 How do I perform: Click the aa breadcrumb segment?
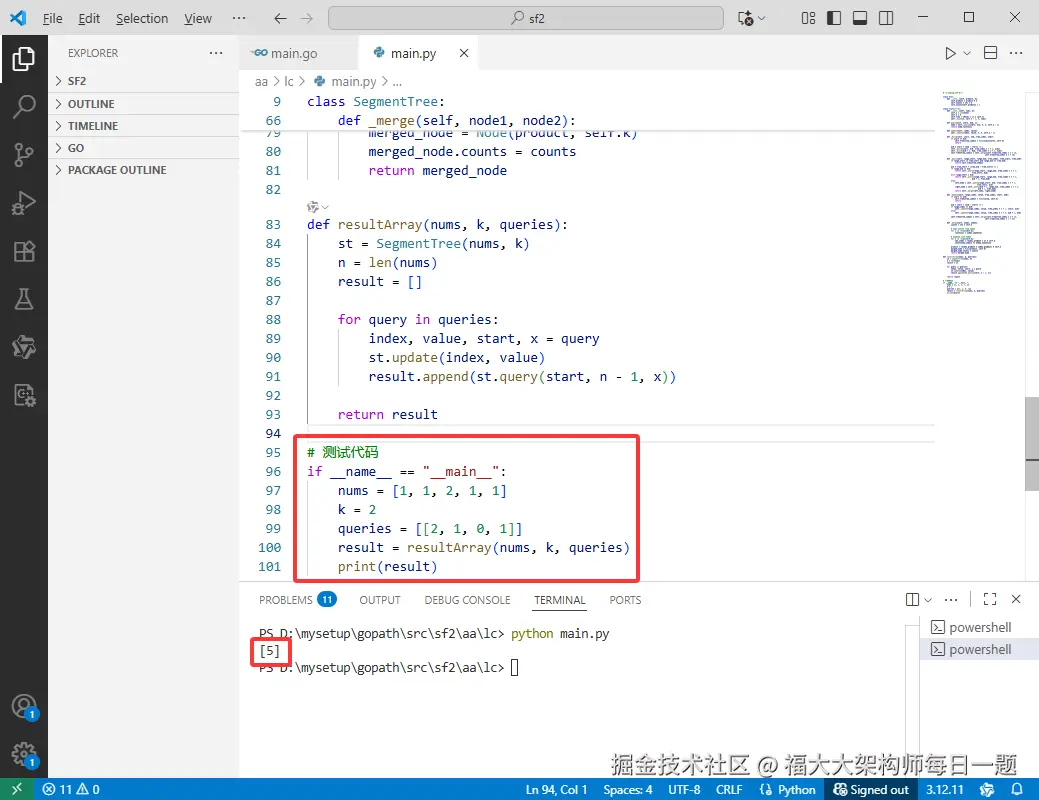pos(261,82)
